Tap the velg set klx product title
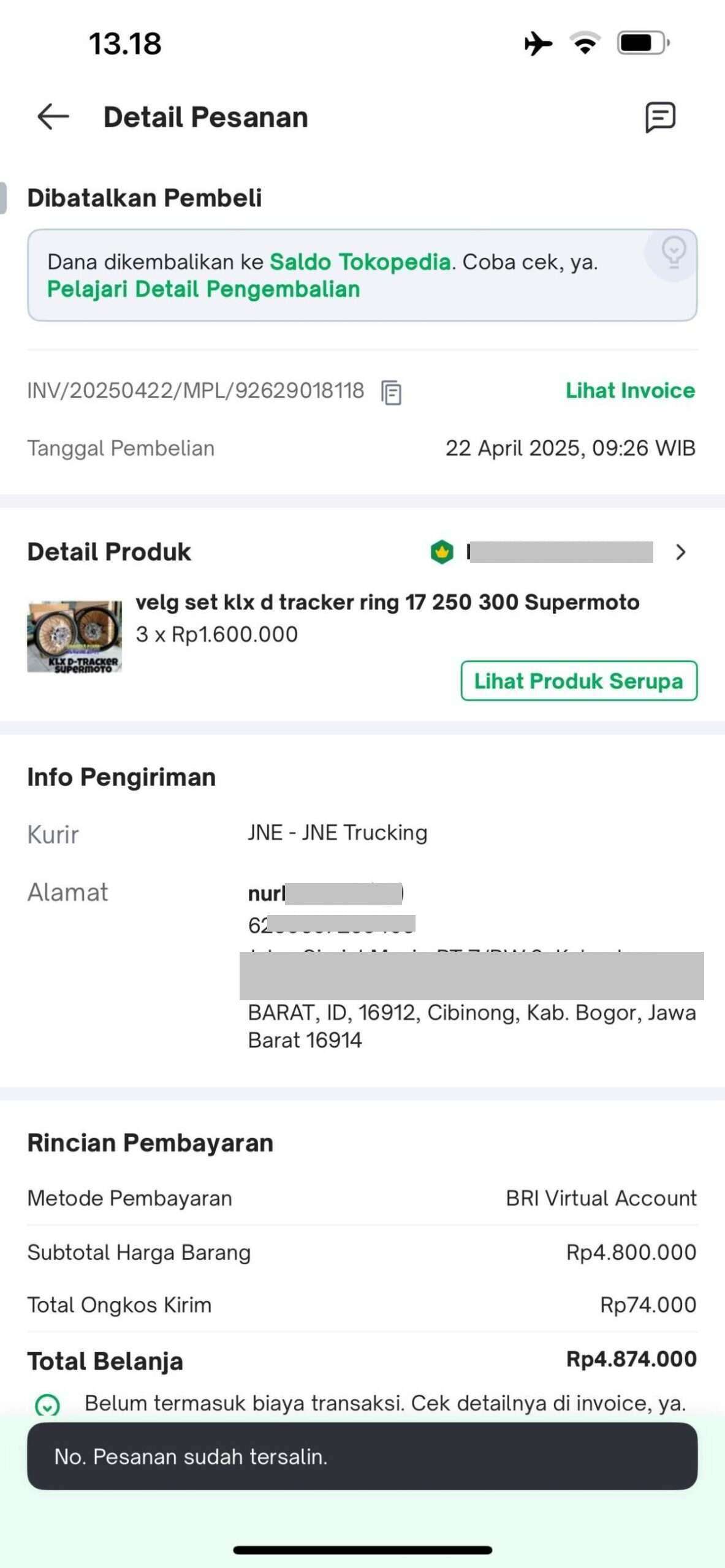This screenshot has height=1568, width=725. 387,603
